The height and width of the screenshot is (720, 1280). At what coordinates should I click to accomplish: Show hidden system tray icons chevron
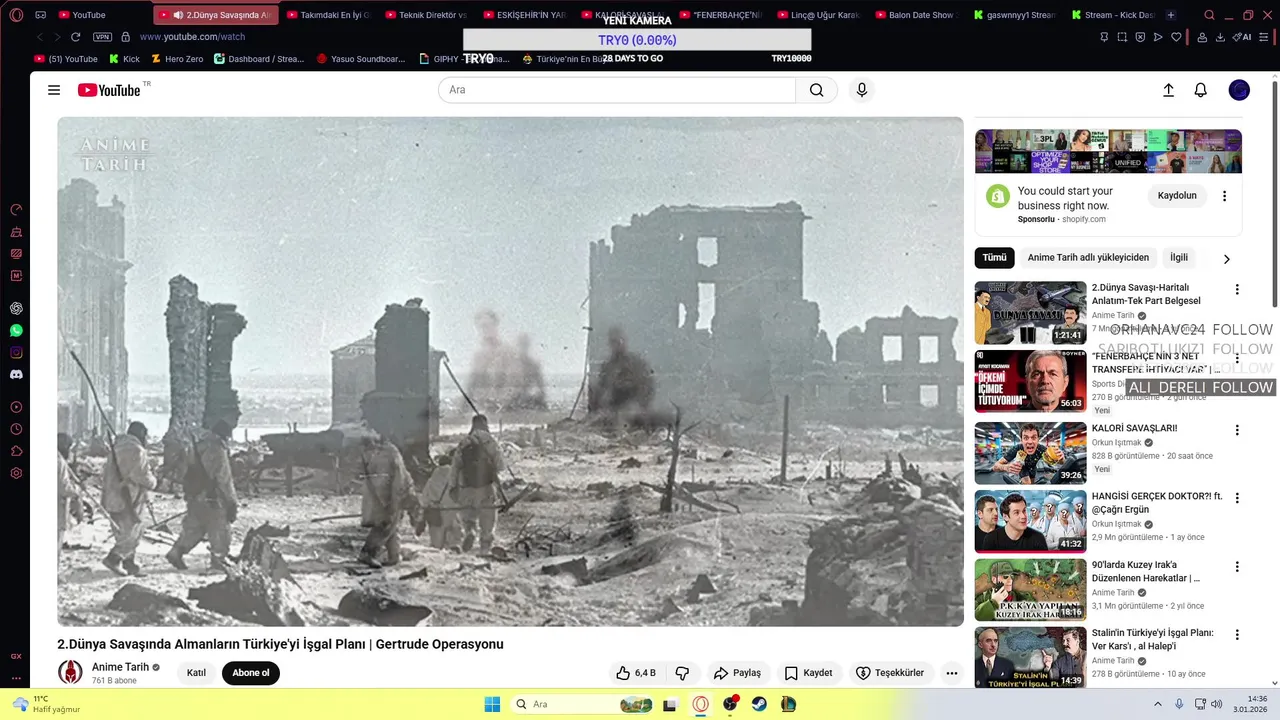(x=1158, y=704)
